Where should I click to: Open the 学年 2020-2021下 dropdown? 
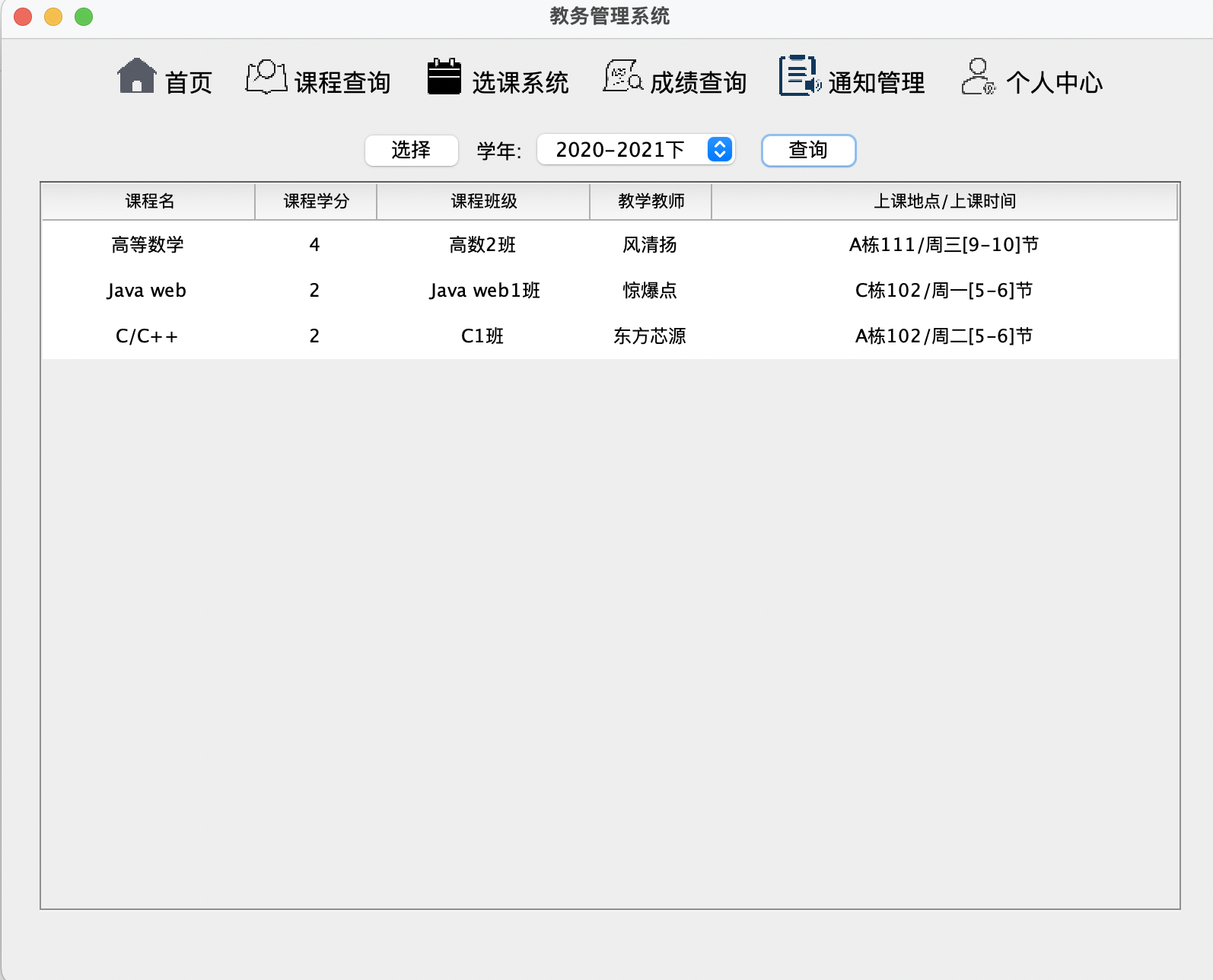pos(635,149)
